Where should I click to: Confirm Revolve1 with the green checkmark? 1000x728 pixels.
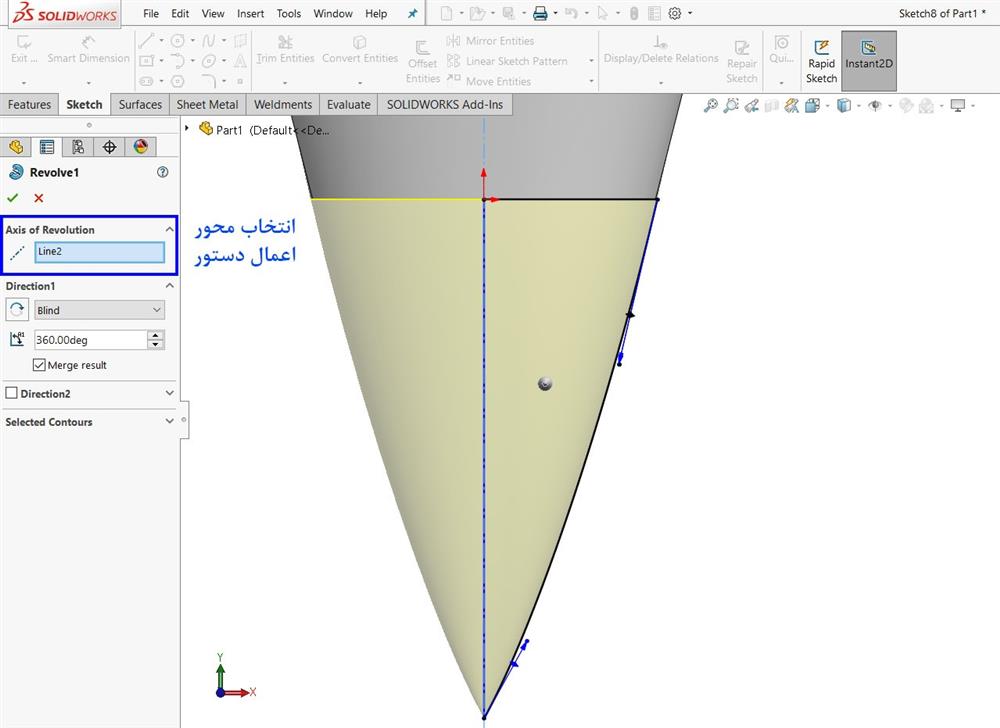tap(13, 198)
